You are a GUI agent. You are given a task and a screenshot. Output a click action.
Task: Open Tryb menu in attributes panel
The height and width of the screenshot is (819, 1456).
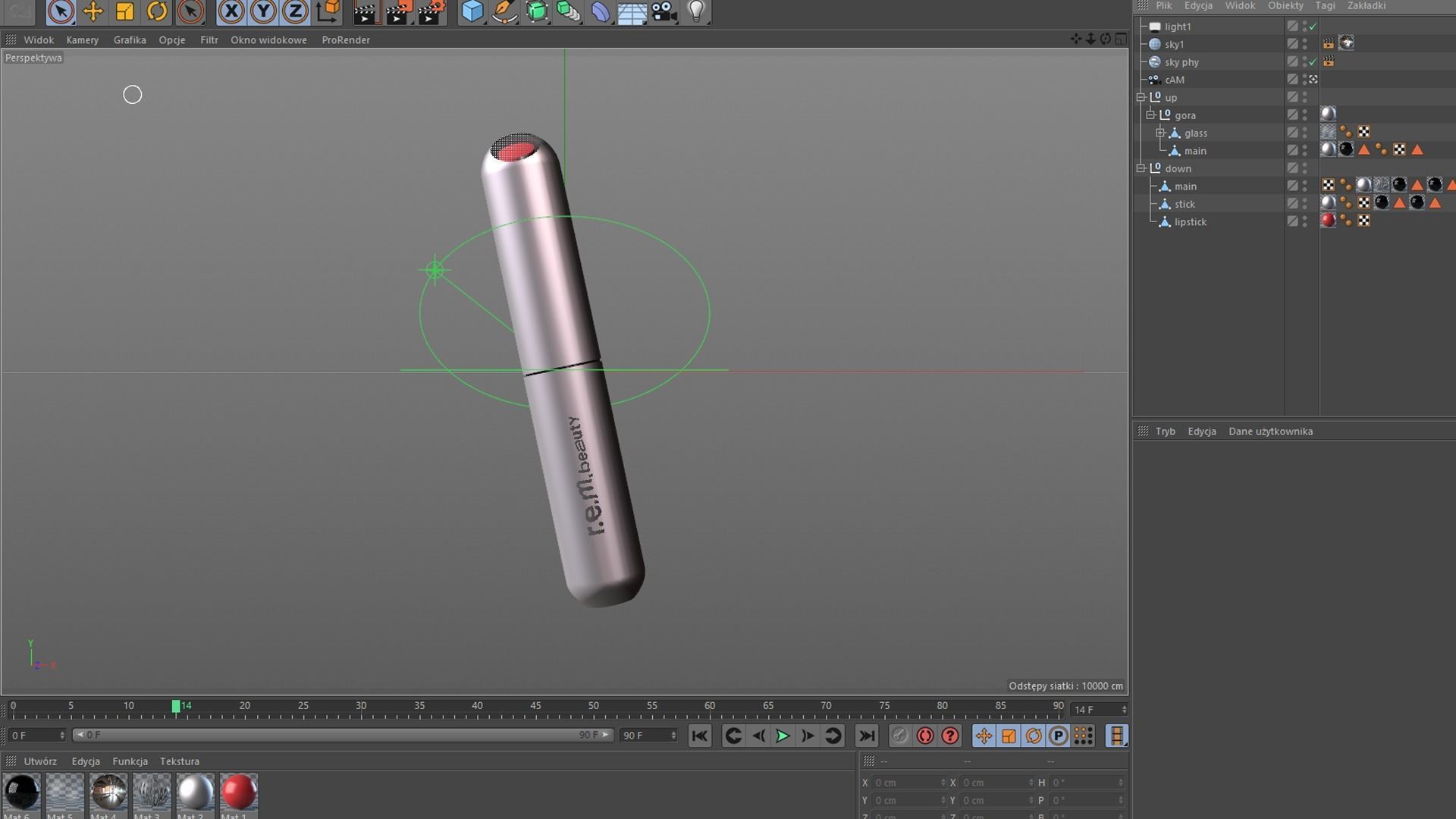pos(1166,431)
